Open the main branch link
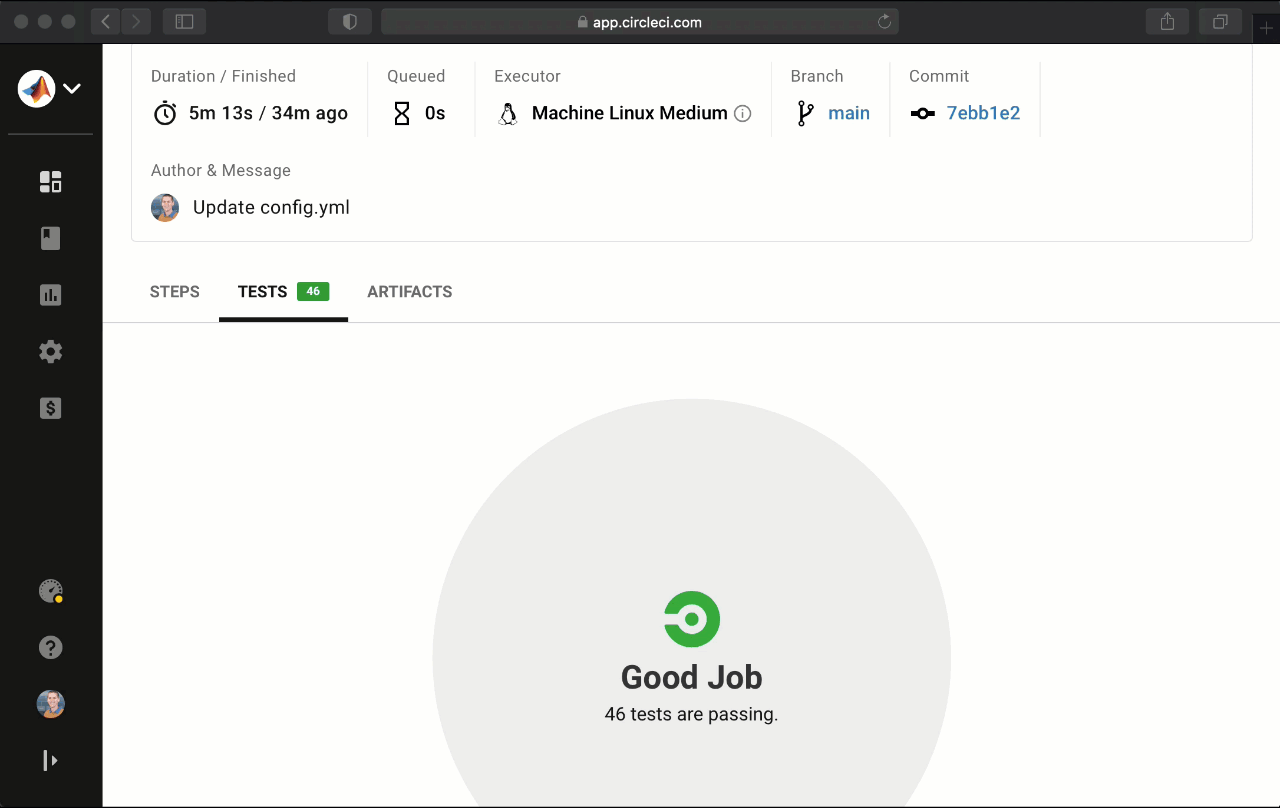The height and width of the screenshot is (808, 1280). [x=848, y=113]
